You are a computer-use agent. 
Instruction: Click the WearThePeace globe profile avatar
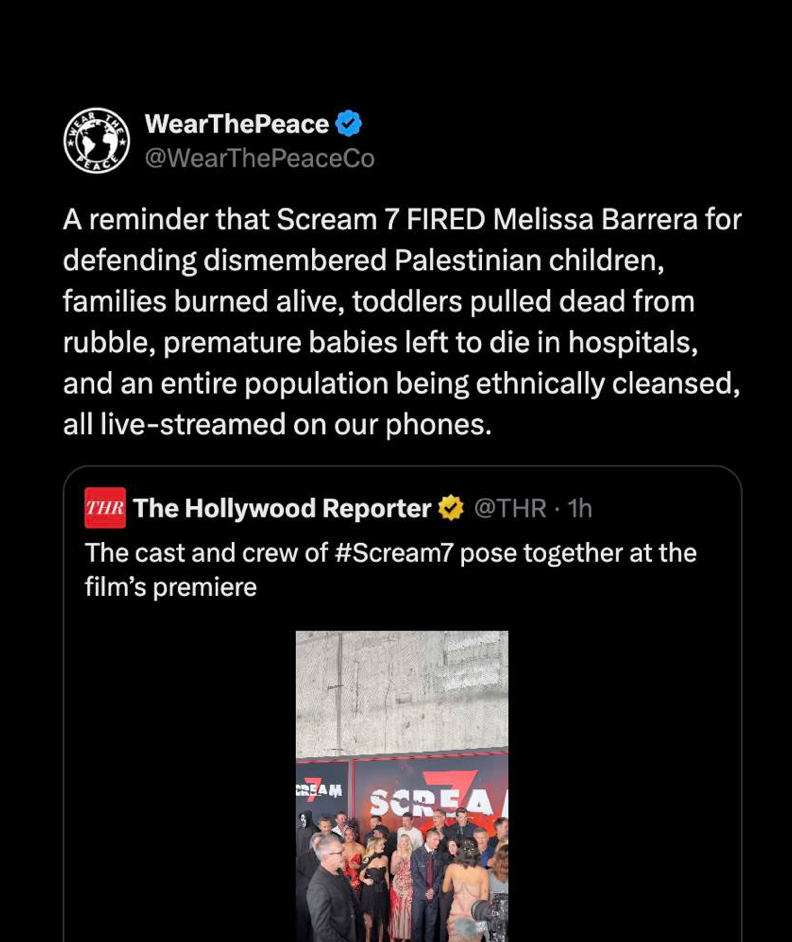[x=97, y=140]
